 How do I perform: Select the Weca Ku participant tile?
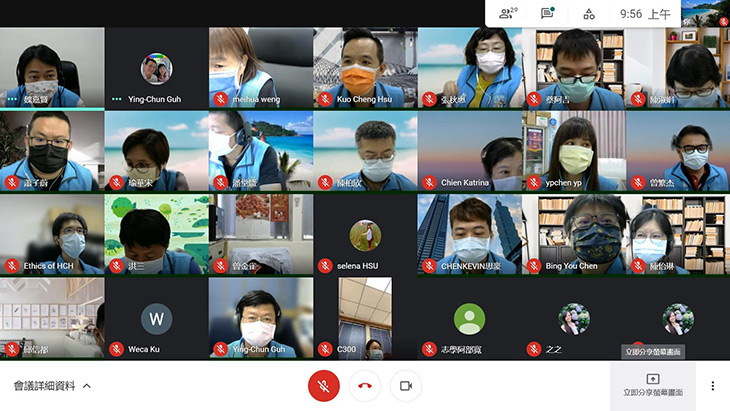156,318
